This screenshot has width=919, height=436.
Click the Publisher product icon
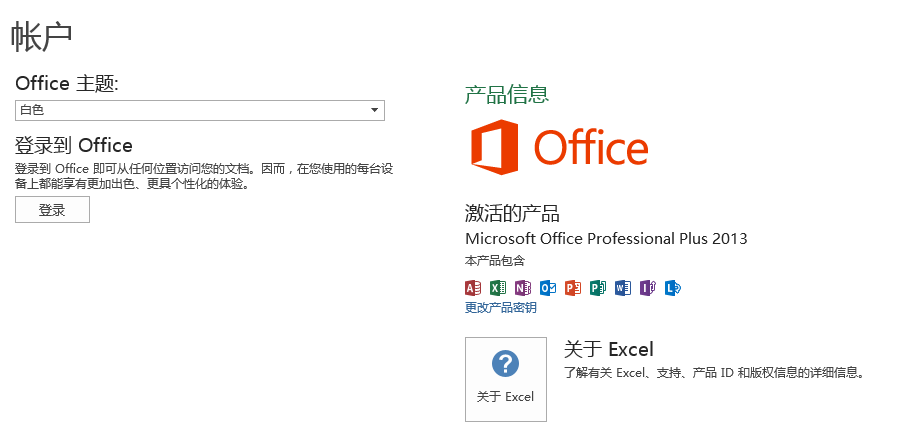pos(598,288)
